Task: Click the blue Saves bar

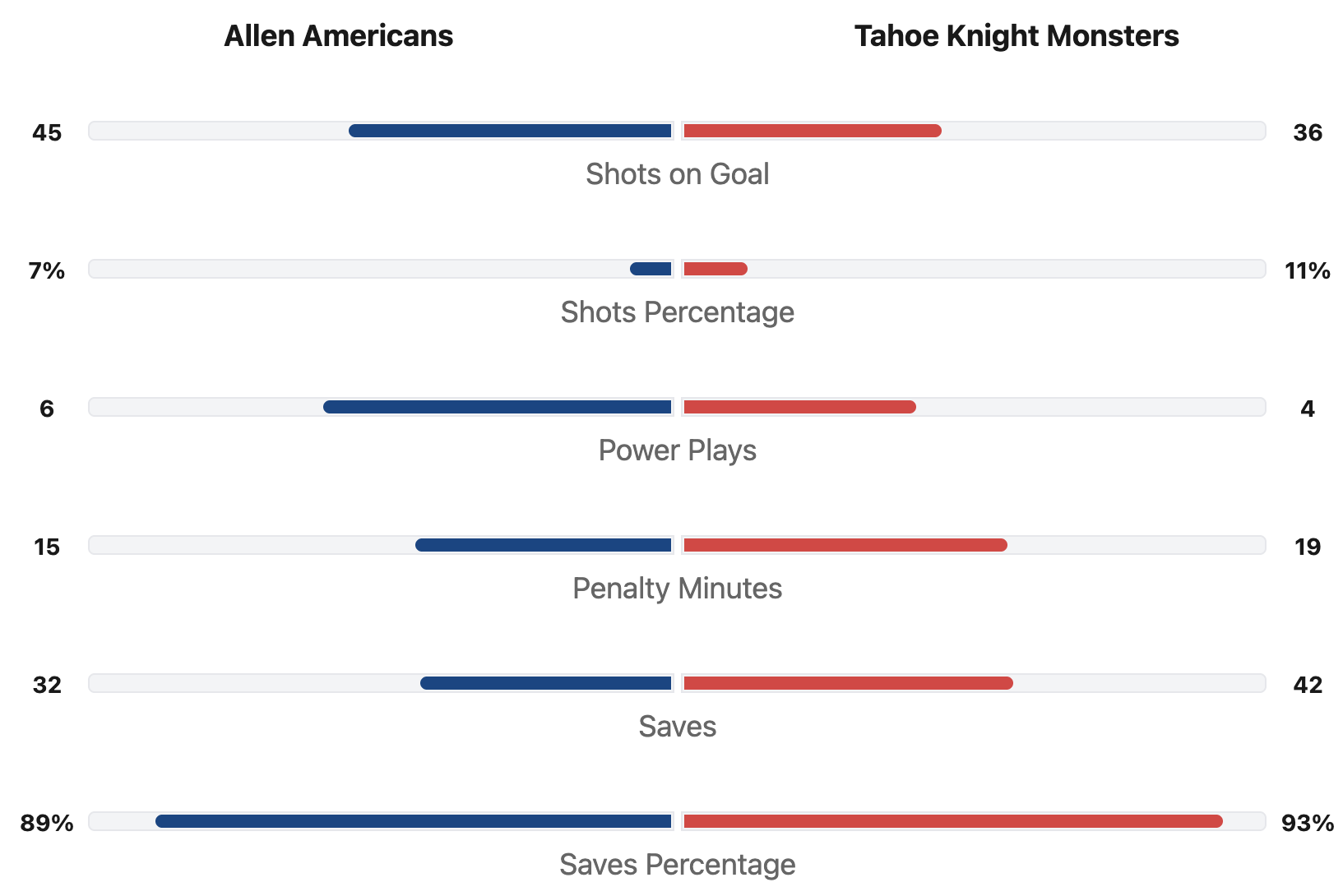Action: pos(546,683)
